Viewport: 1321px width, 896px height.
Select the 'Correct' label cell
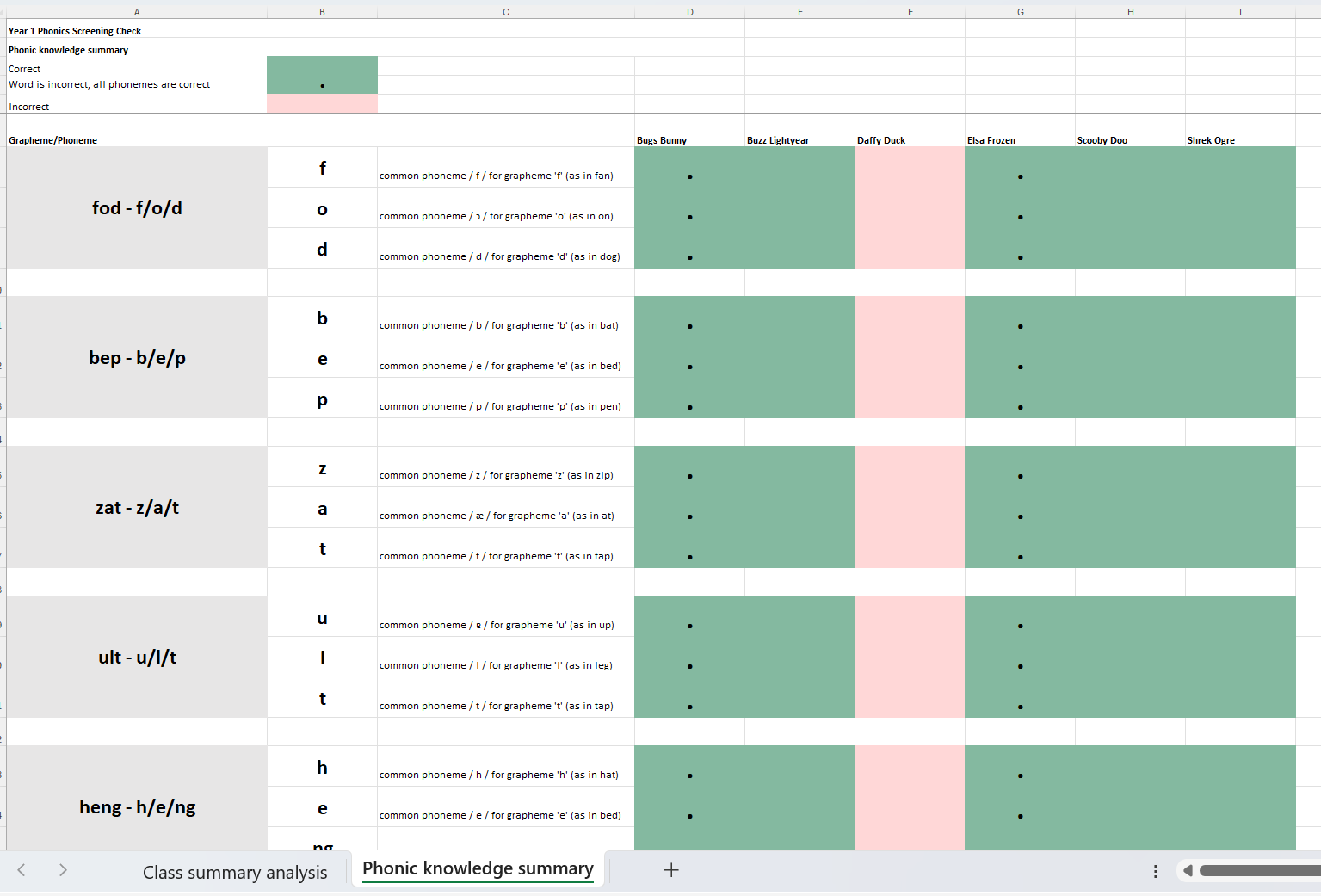coord(137,66)
